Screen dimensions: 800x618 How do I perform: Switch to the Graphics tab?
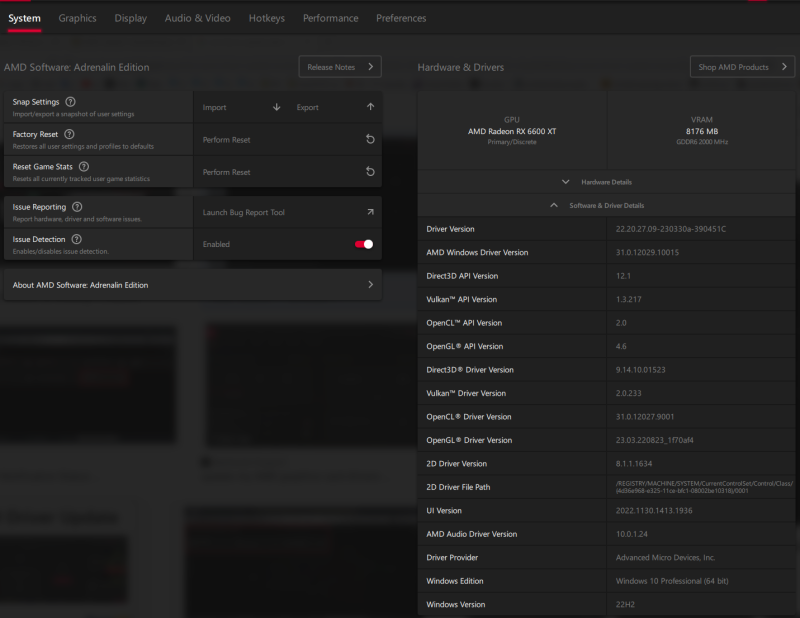pyautogui.click(x=77, y=18)
